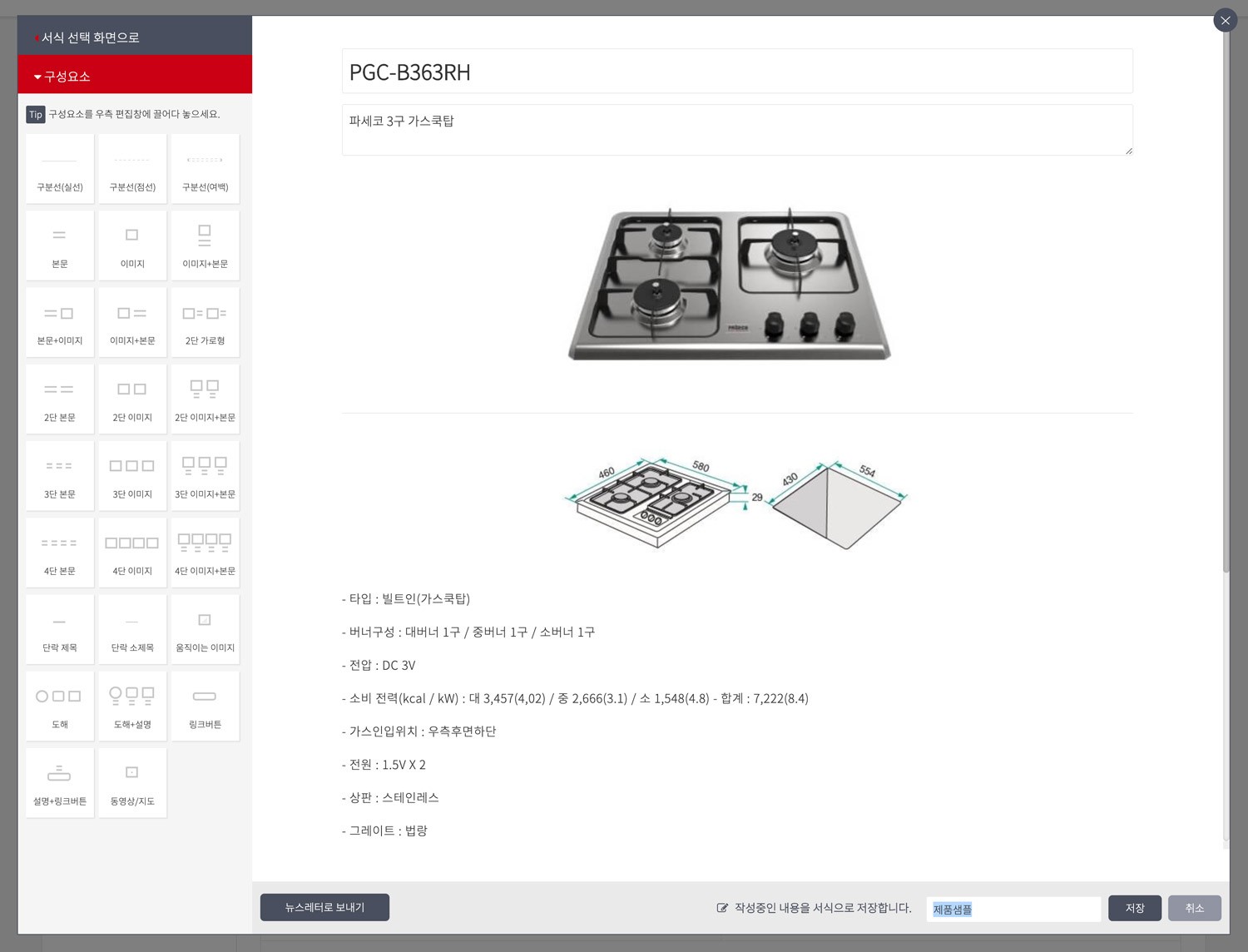Close the editor dialog with X
This screenshot has height=952, width=1248.
(x=1226, y=21)
